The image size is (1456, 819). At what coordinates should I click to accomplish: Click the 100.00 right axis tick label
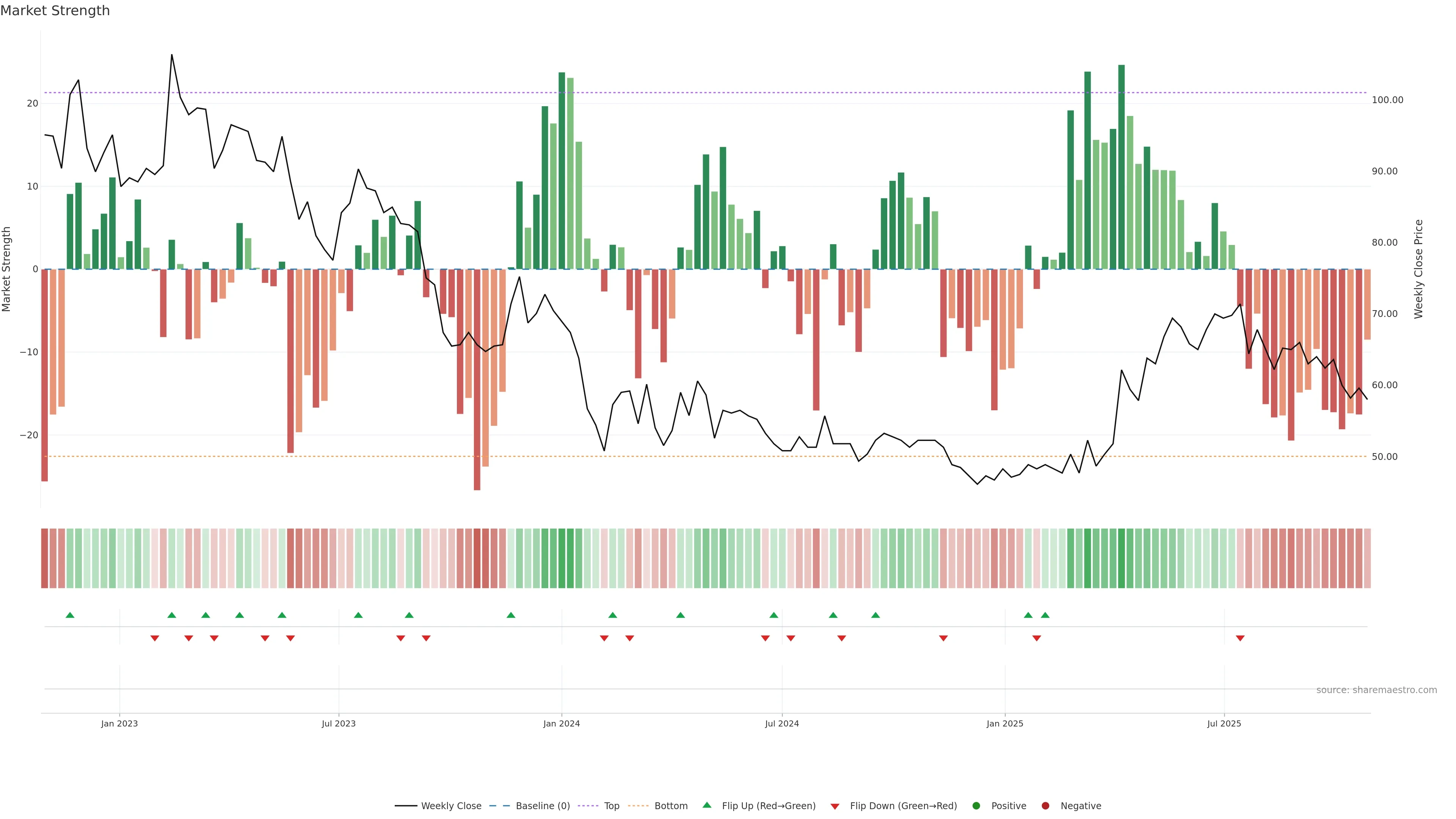click(1387, 100)
